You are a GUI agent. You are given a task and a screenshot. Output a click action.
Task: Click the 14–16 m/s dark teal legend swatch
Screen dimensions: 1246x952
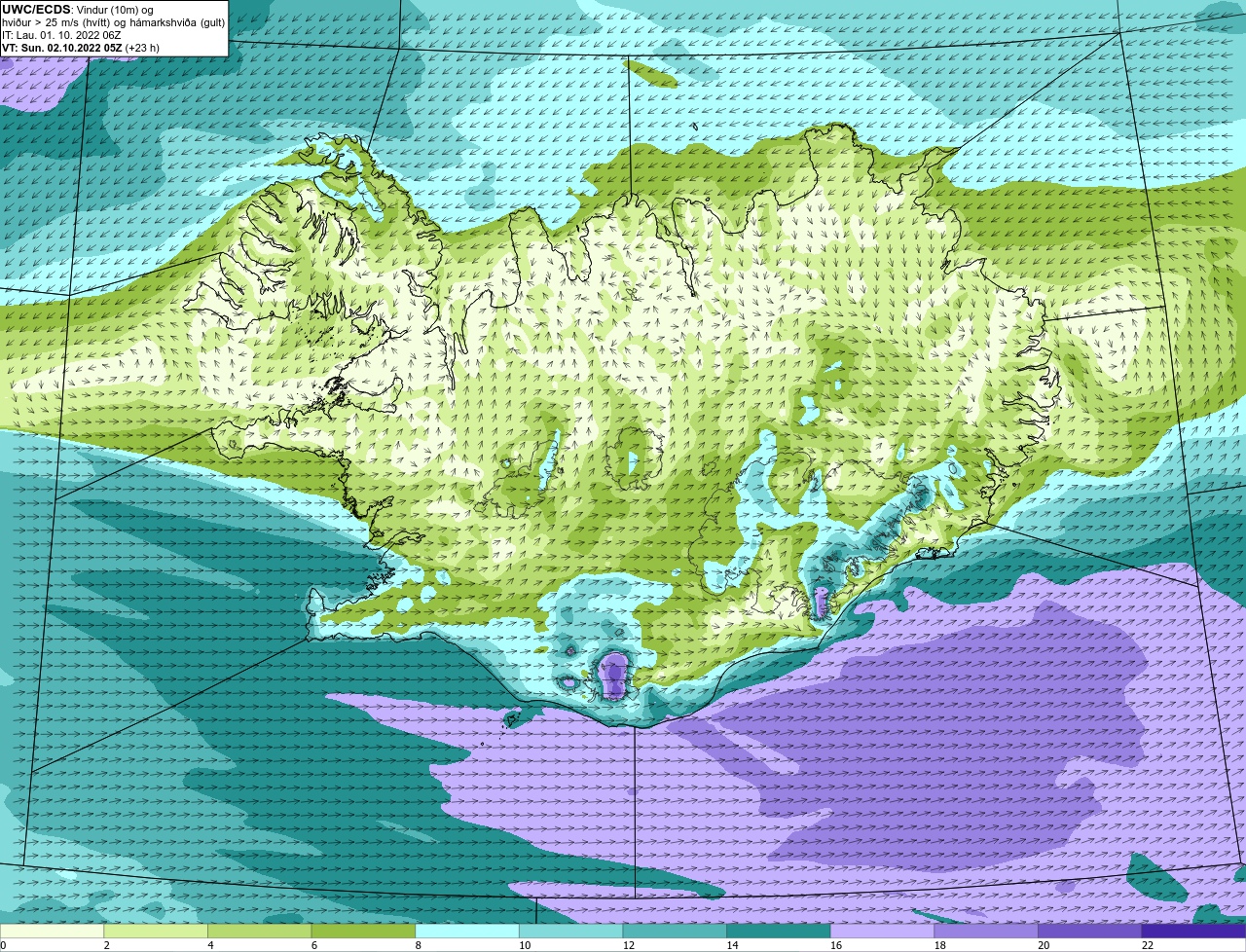[x=779, y=931]
